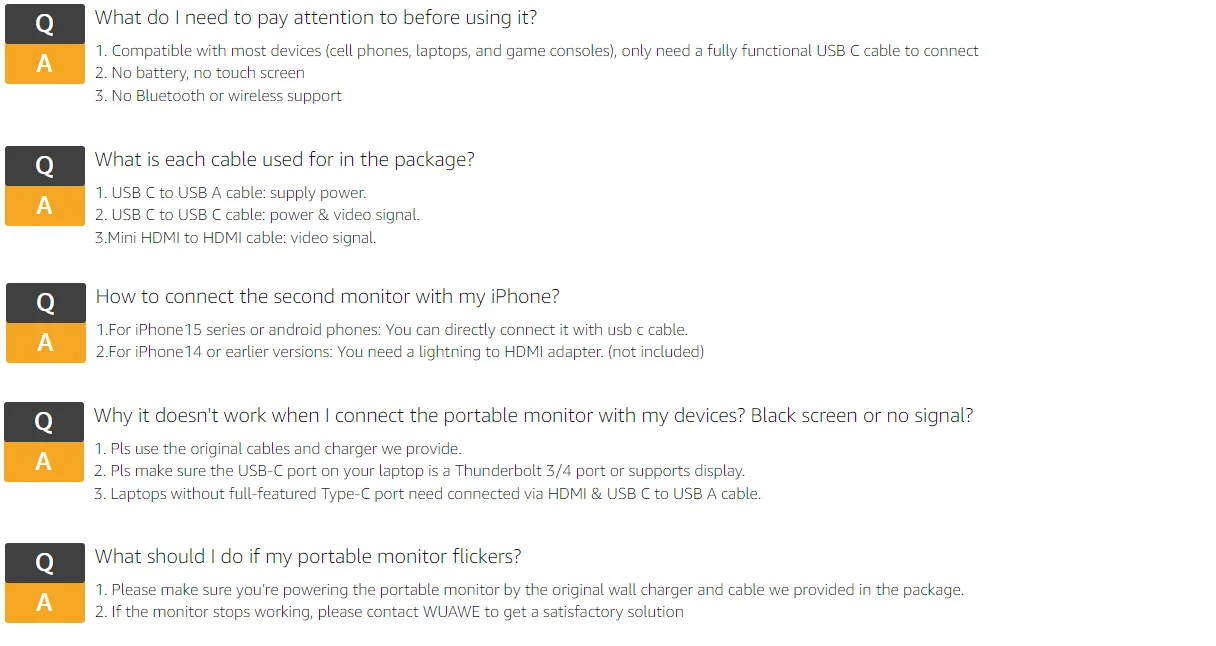The width and height of the screenshot is (1216, 646).
Task: Click the Mini HDMI to HDMI cable line
Action: point(235,238)
